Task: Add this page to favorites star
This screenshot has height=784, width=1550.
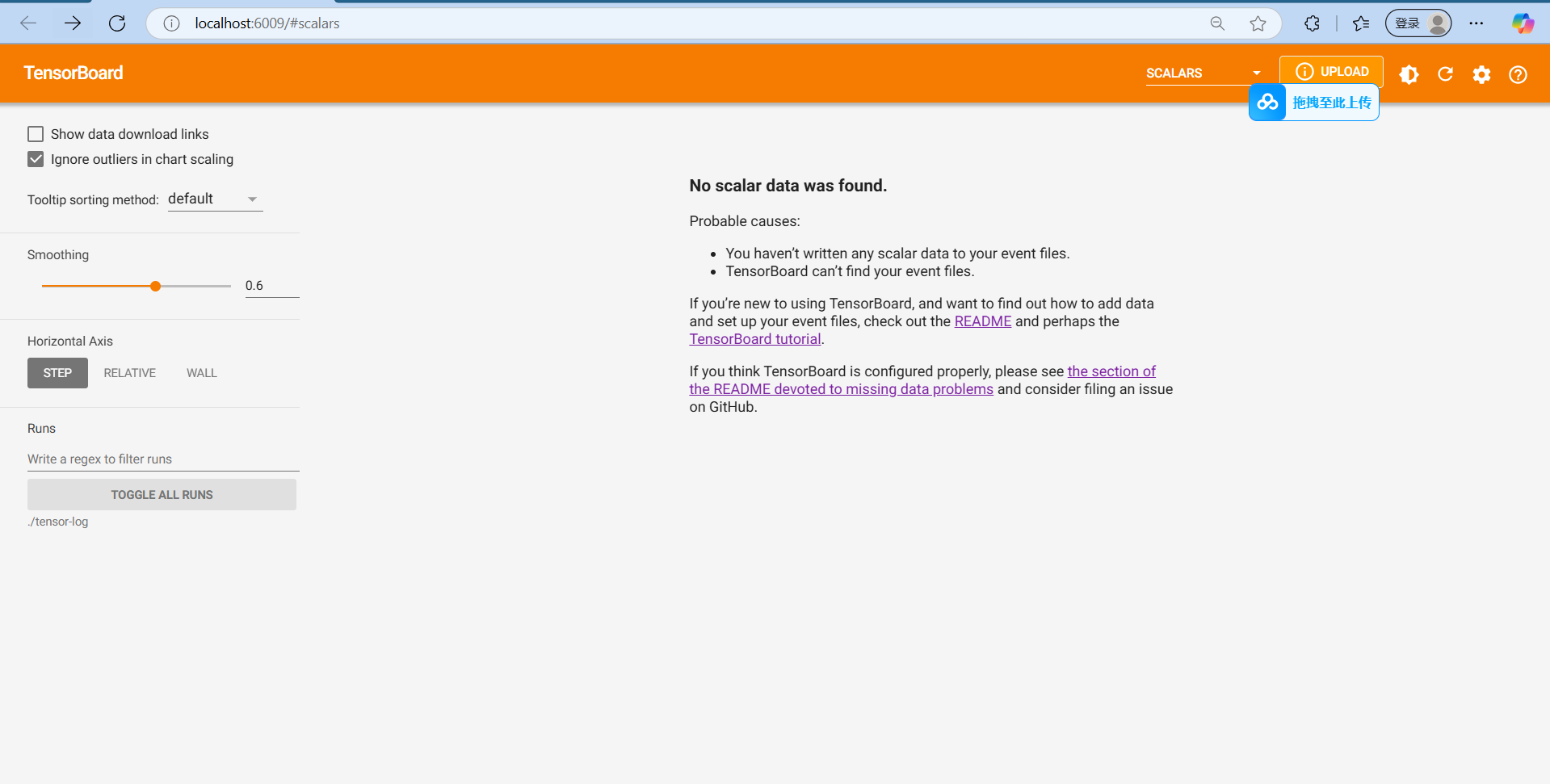Action: pyautogui.click(x=1258, y=23)
